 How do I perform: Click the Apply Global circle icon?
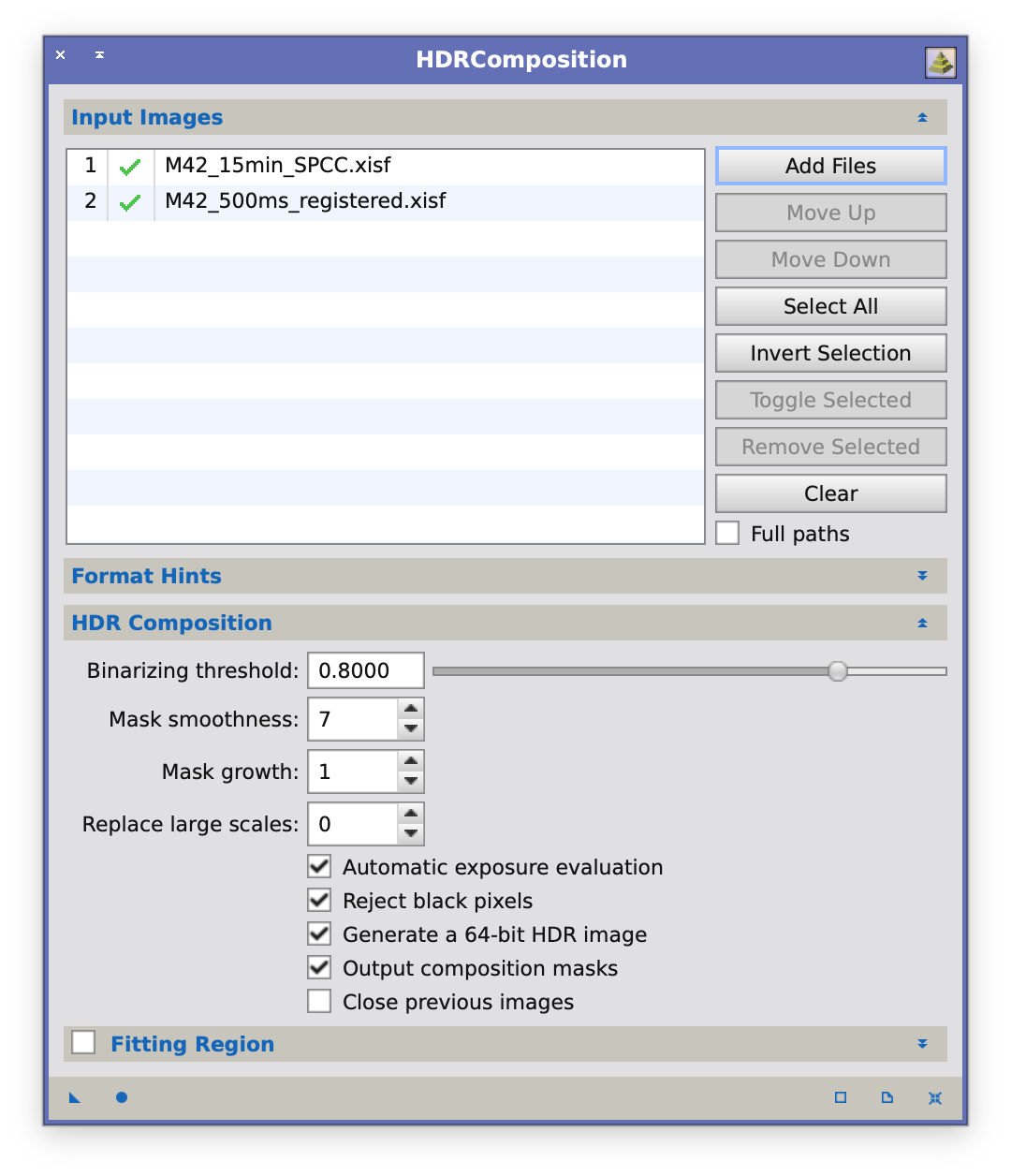[x=122, y=1097]
